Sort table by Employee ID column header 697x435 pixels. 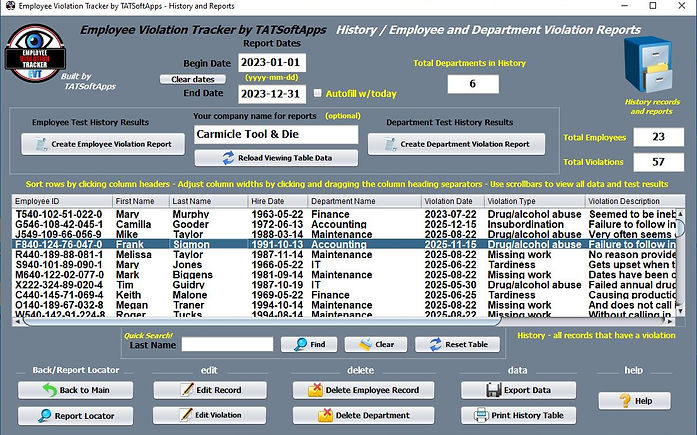[62, 201]
